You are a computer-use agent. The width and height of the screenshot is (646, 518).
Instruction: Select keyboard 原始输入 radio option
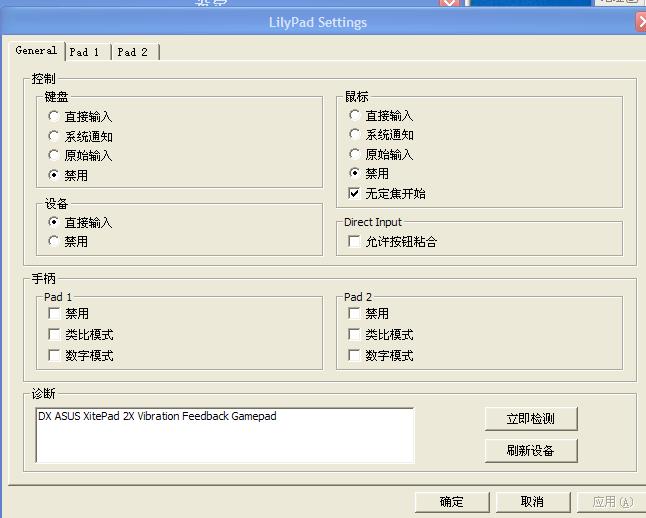[54, 156]
